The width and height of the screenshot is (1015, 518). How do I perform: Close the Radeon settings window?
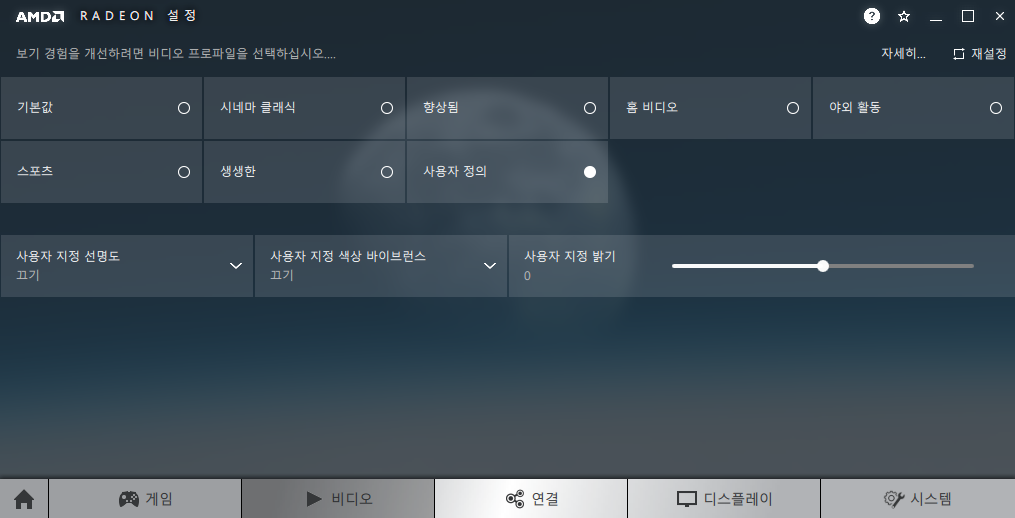tap(999, 17)
